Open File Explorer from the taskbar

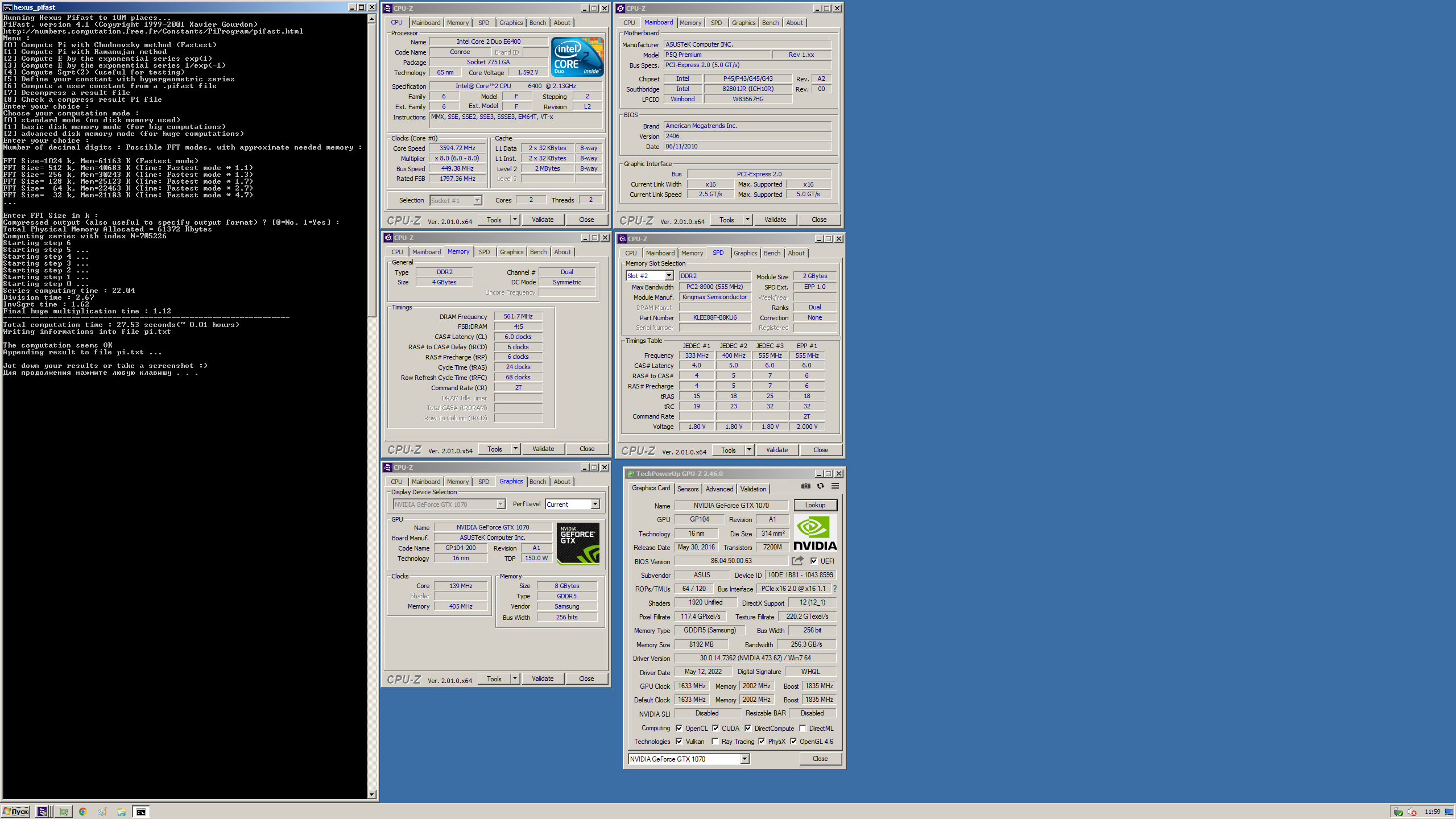point(121,812)
